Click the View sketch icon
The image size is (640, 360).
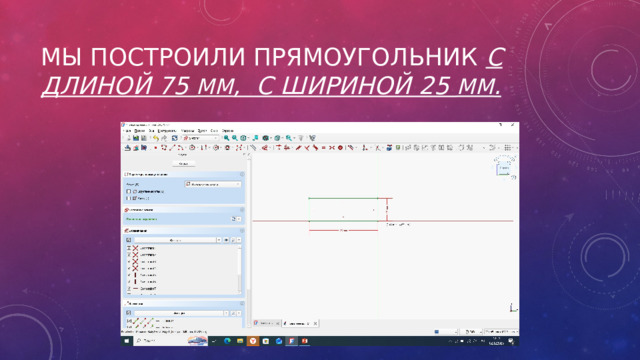136,148
